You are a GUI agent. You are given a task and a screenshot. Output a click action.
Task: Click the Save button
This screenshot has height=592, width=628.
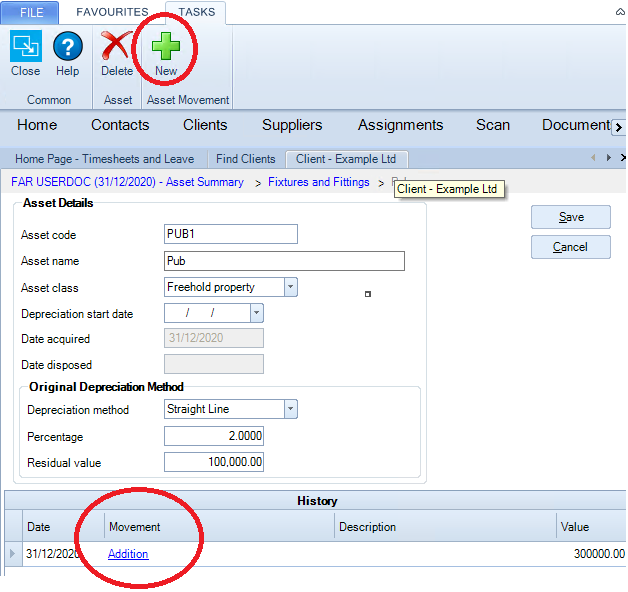coord(571,217)
